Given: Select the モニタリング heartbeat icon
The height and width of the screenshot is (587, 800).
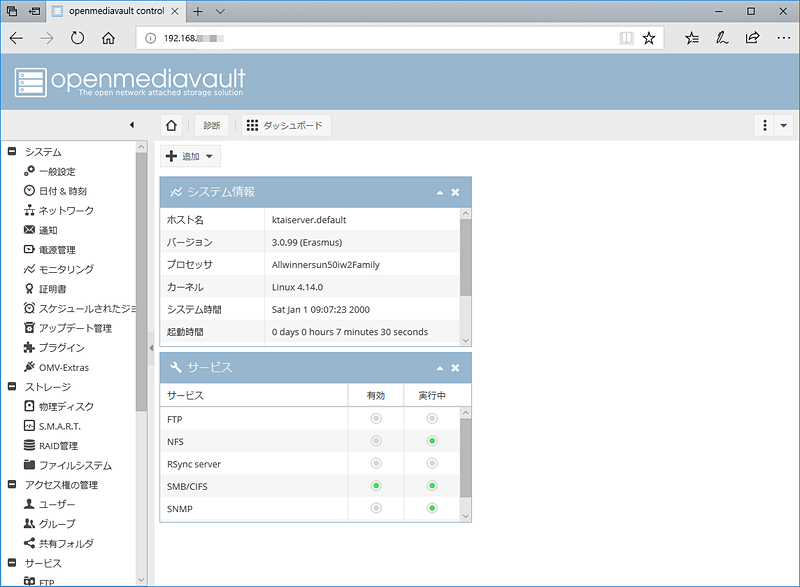Looking at the screenshot, I should (30, 269).
